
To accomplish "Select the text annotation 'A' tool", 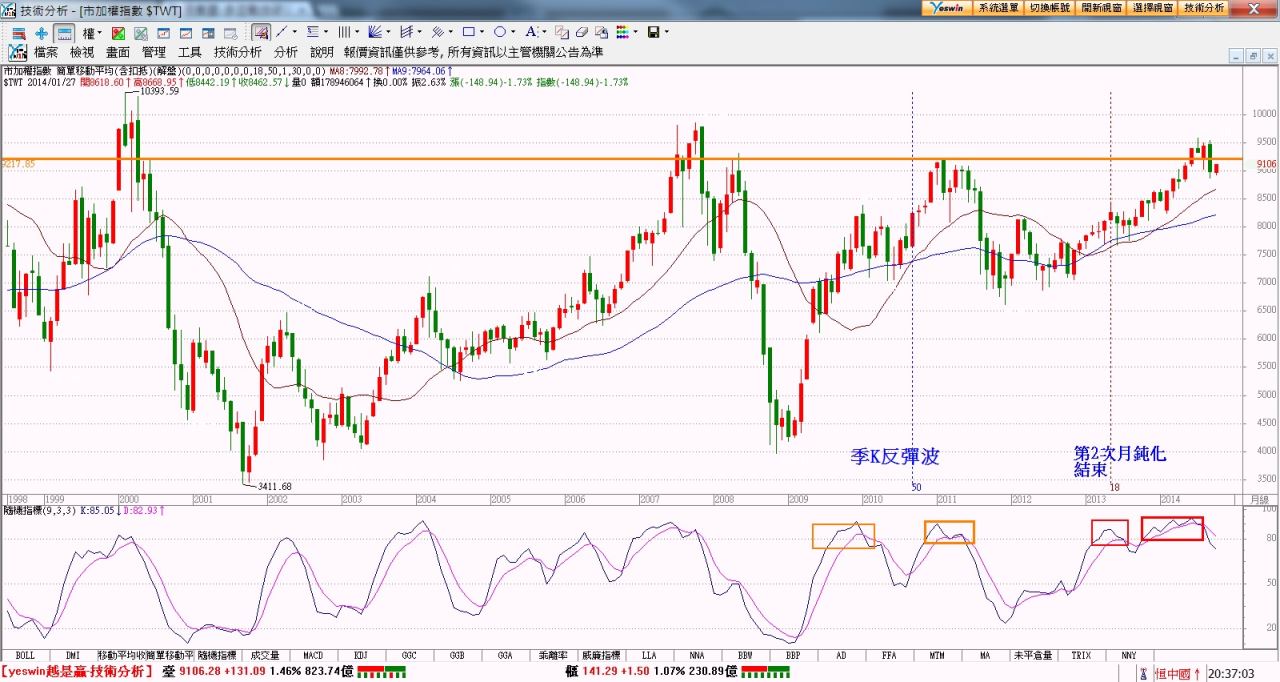I will (x=531, y=32).
